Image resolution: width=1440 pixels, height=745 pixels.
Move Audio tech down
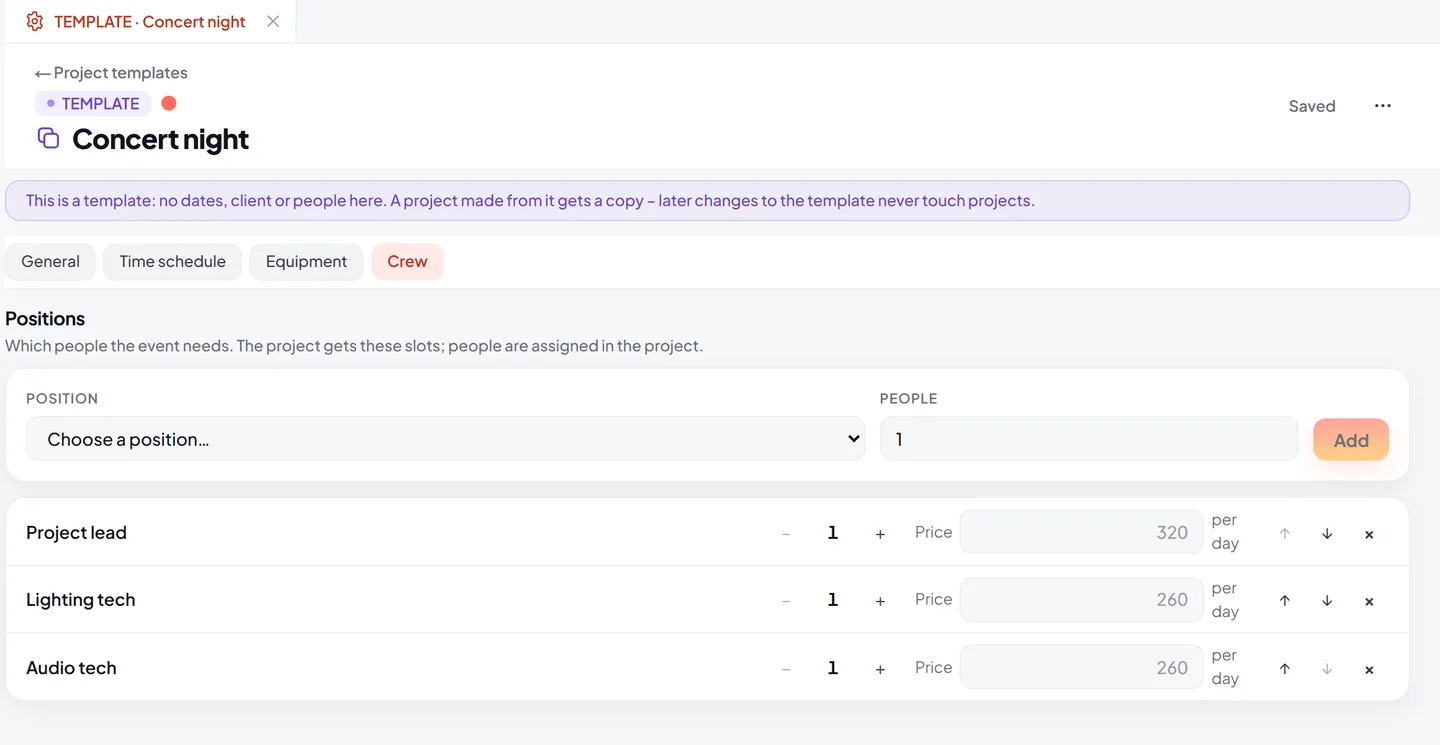coord(1327,669)
